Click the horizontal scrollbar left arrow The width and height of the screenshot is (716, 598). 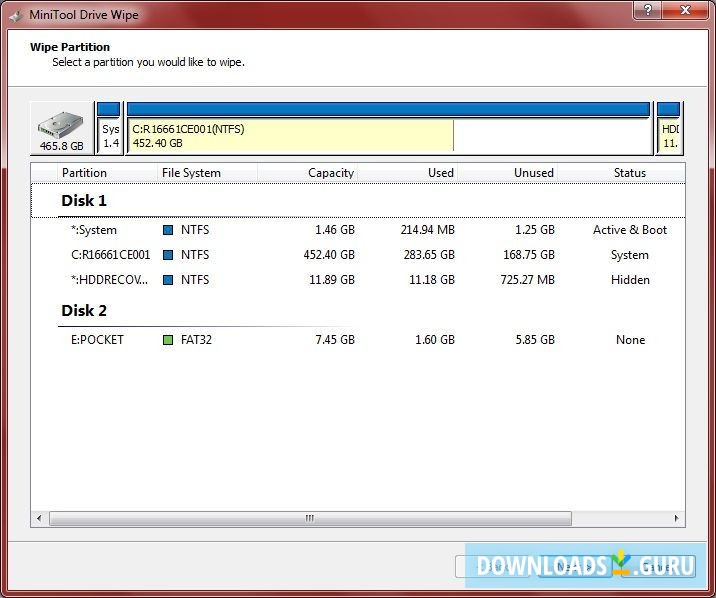point(39,518)
